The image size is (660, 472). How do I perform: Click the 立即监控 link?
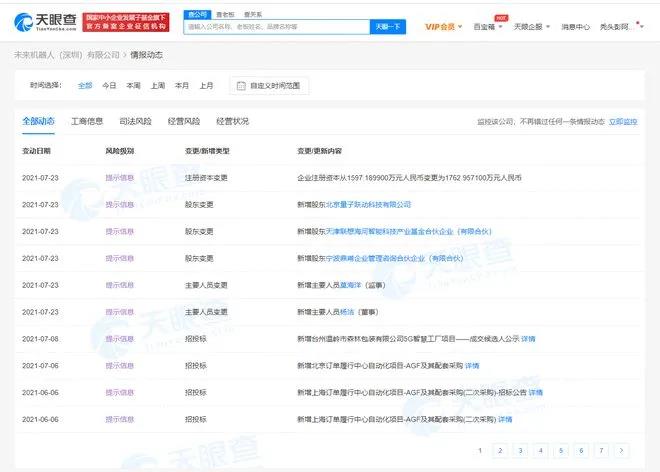coord(622,122)
